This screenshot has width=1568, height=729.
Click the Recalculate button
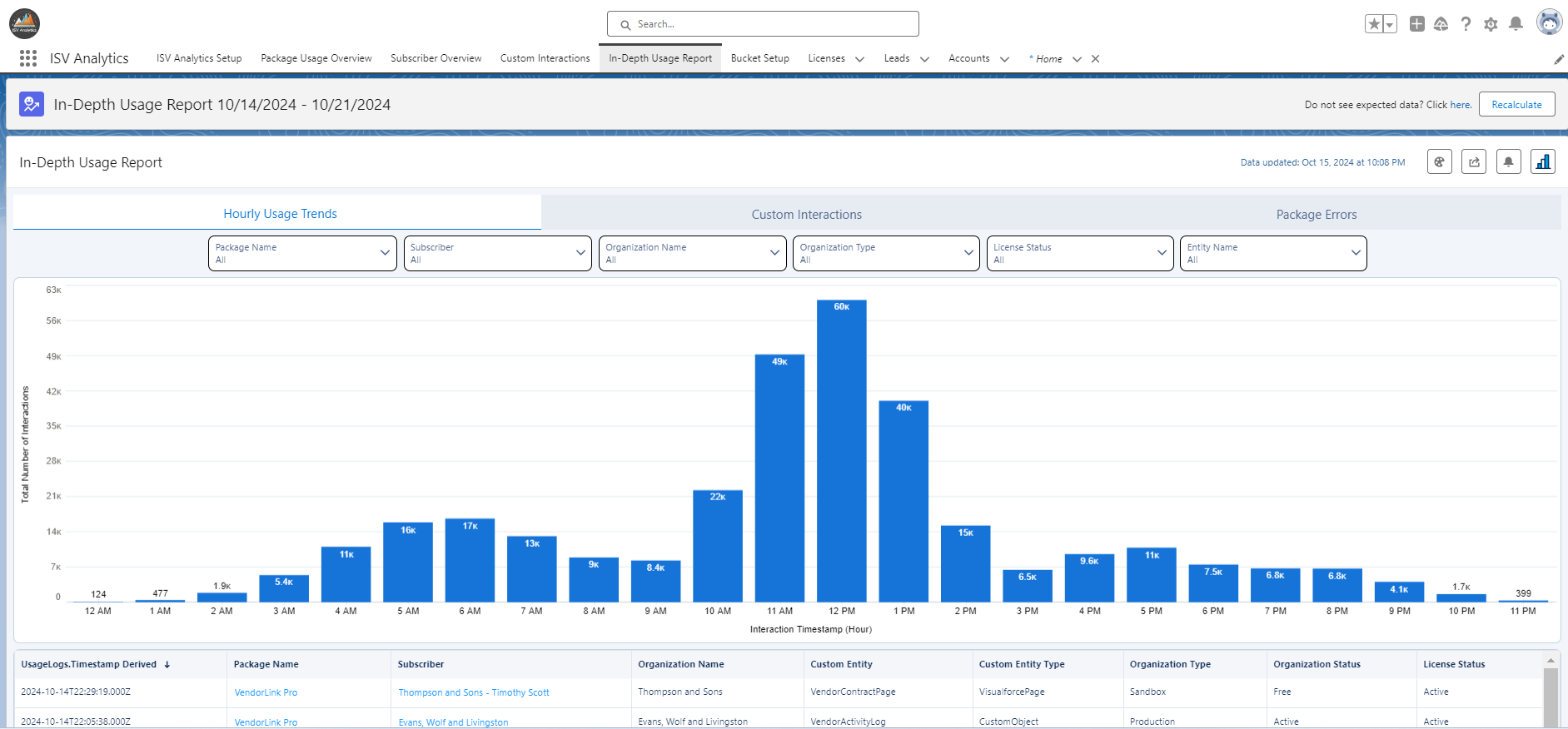pos(1517,104)
